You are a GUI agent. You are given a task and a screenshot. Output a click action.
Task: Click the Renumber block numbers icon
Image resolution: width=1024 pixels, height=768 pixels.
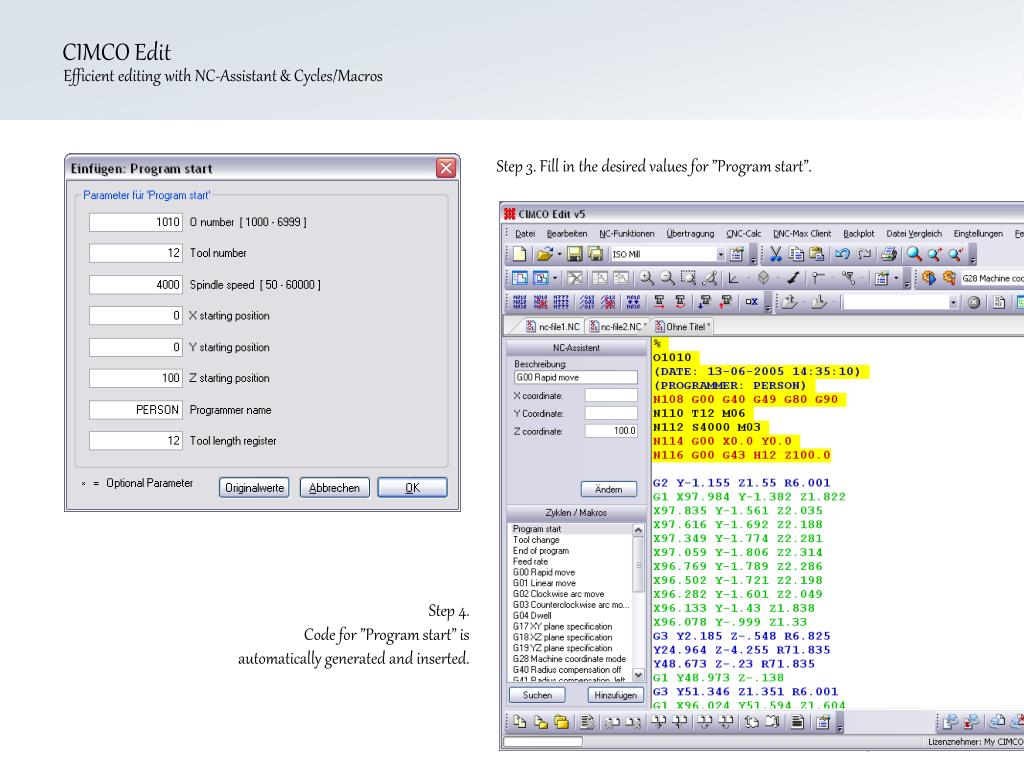click(520, 302)
